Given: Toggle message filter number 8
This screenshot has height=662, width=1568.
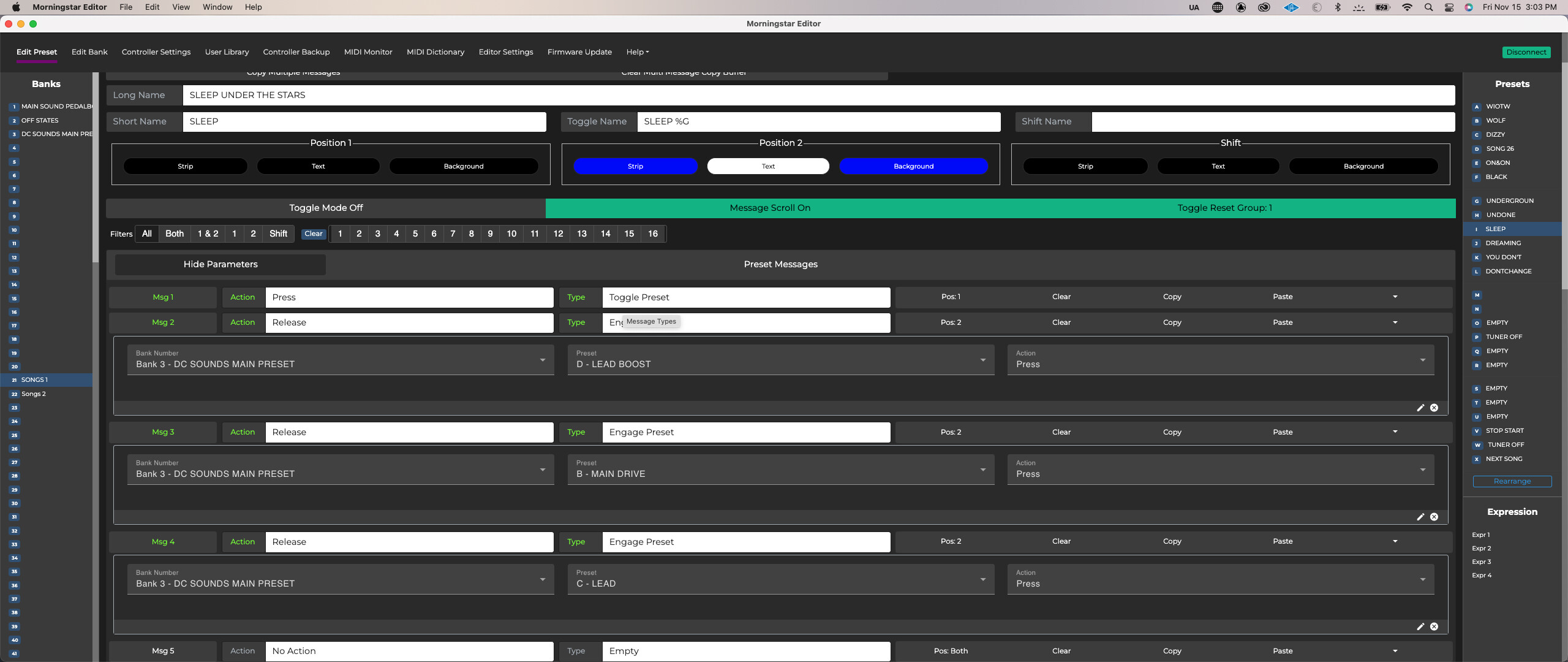Looking at the screenshot, I should point(471,234).
